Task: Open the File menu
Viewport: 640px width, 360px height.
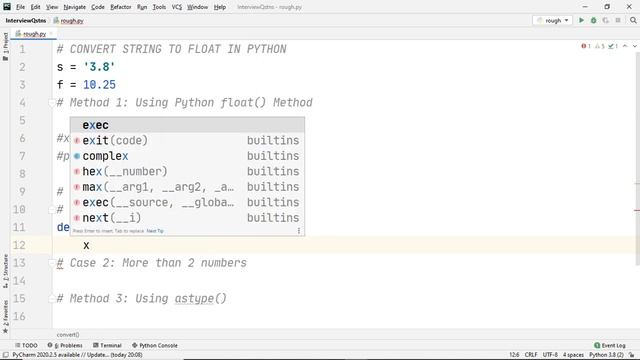Action: pyautogui.click(x=20, y=7)
